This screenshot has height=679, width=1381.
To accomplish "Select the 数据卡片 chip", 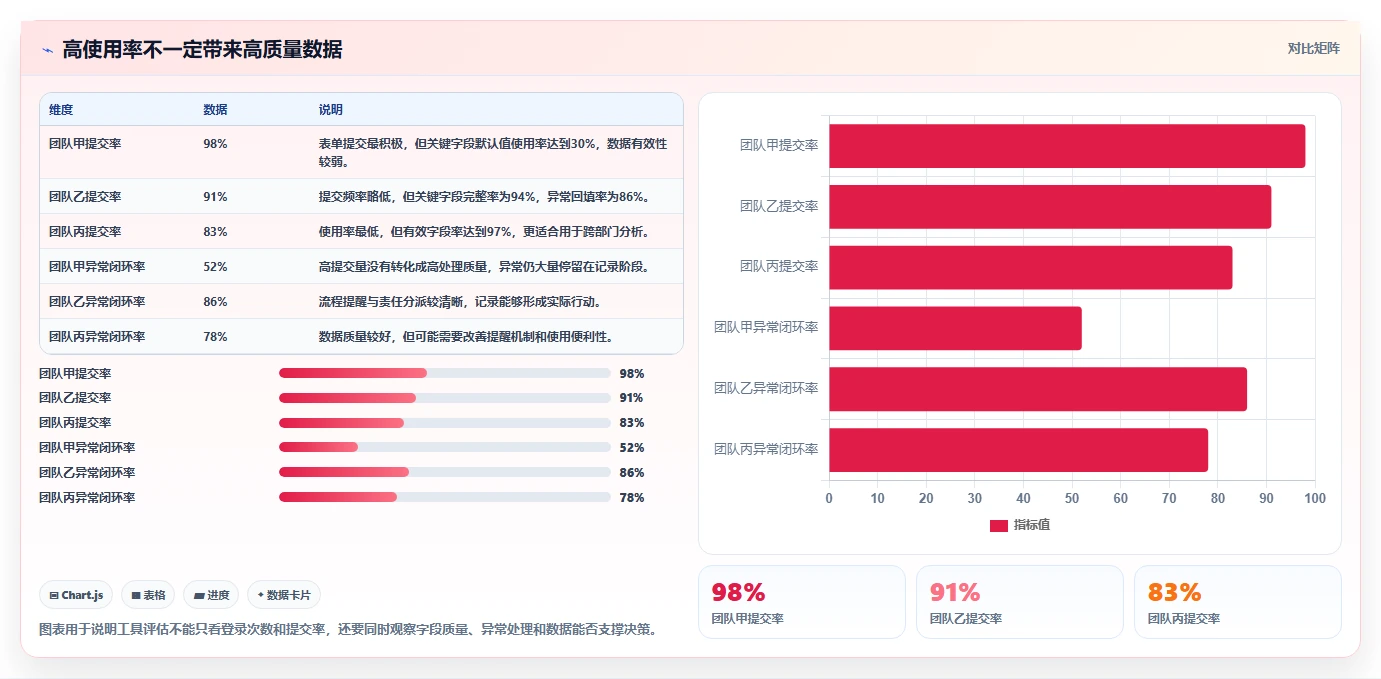I will pyautogui.click(x=284, y=595).
